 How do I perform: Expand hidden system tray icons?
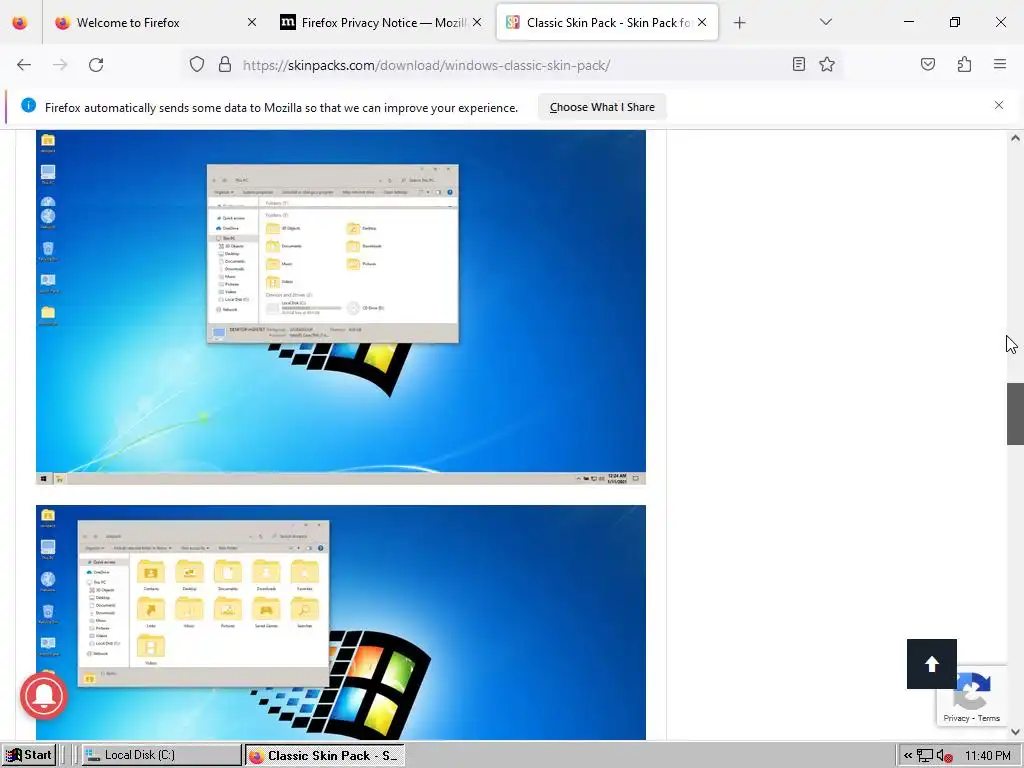907,756
